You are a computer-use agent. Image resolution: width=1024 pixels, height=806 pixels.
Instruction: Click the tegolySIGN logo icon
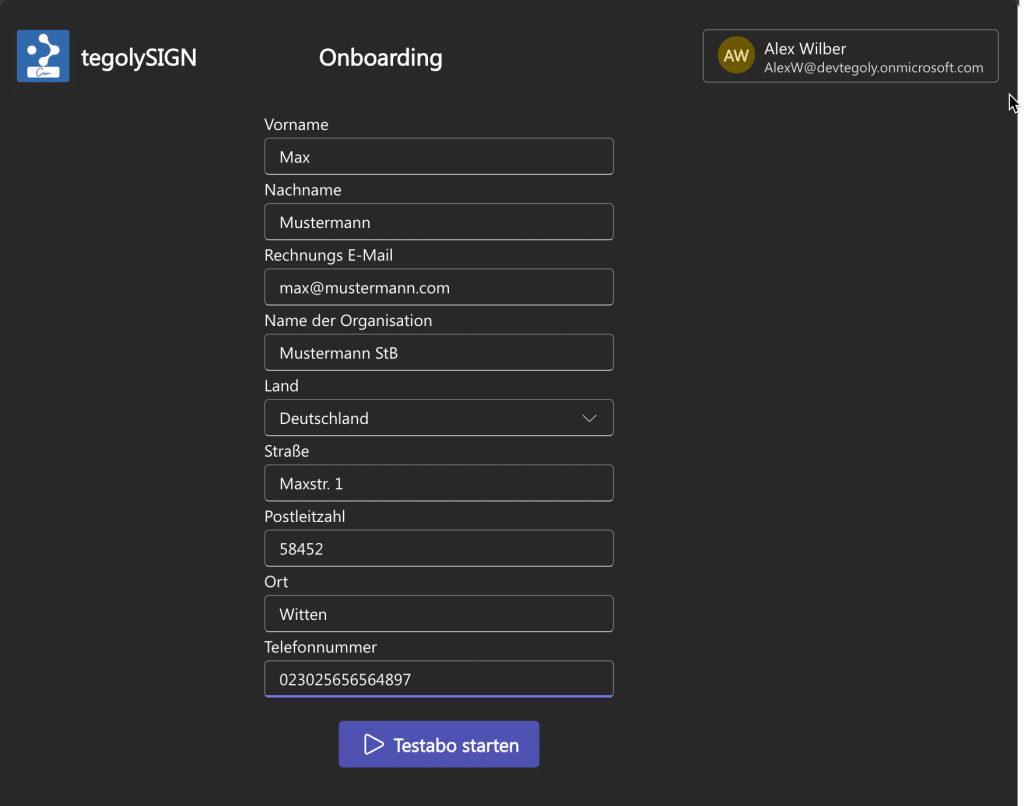tap(43, 56)
